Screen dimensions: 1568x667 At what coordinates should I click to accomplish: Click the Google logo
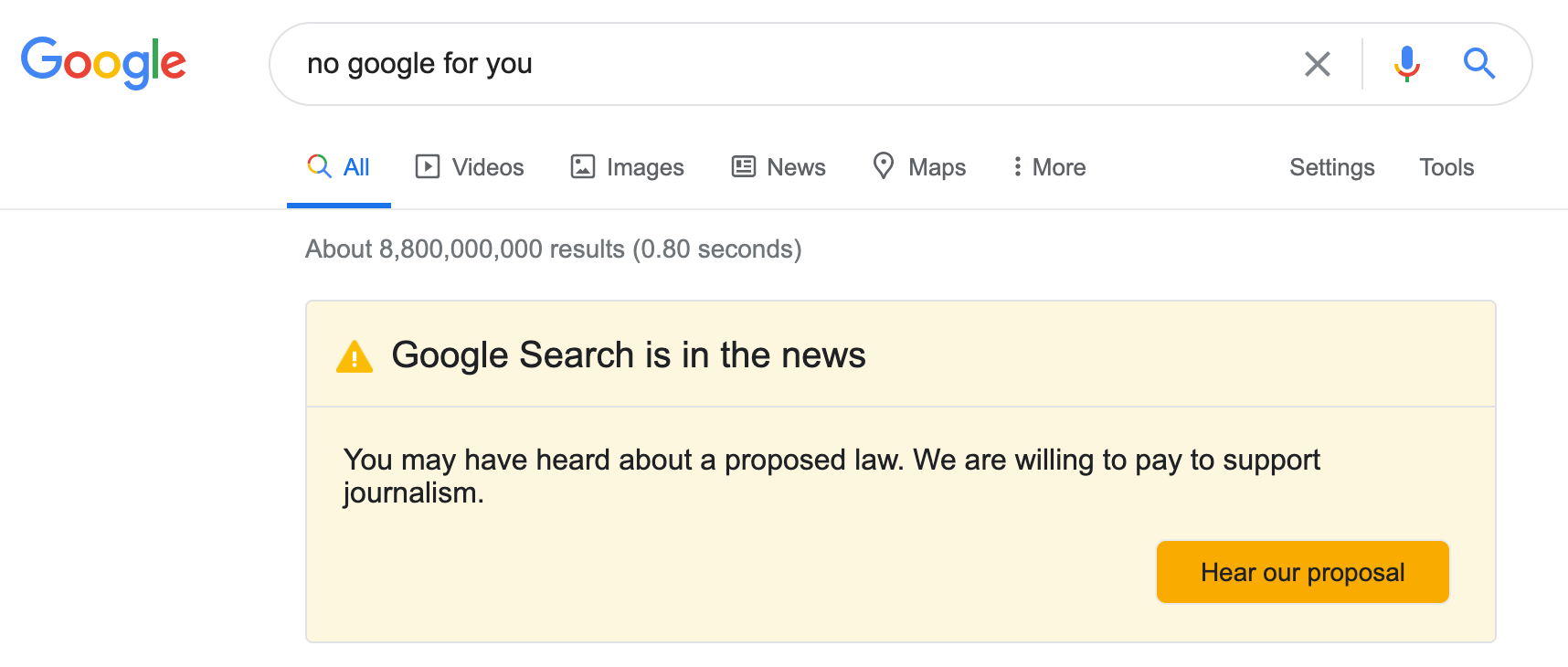click(102, 62)
